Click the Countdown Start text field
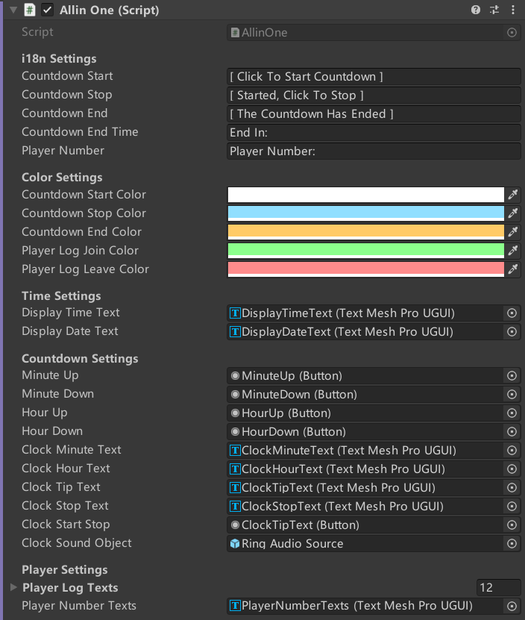 tap(374, 77)
